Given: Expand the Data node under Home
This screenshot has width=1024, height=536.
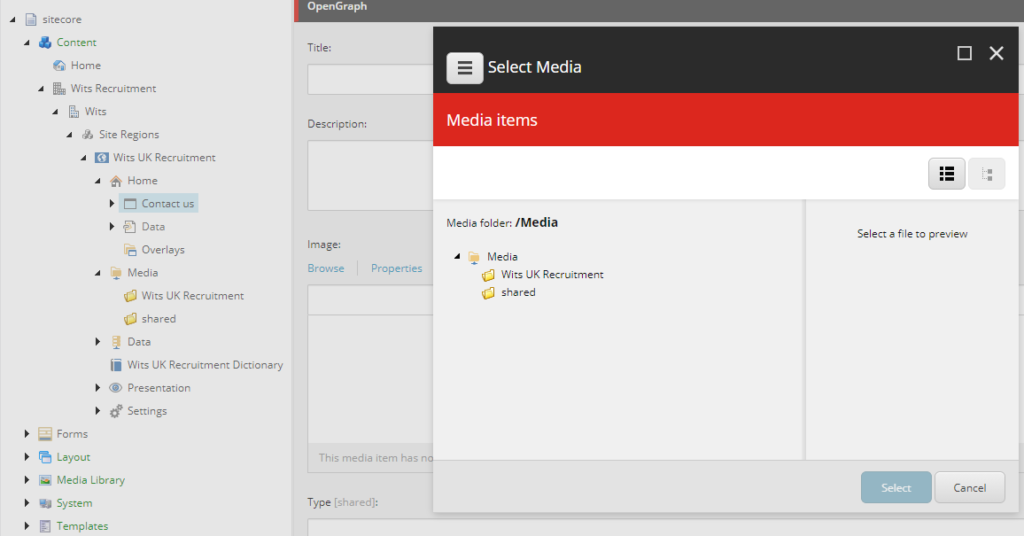Looking at the screenshot, I should click(x=112, y=227).
